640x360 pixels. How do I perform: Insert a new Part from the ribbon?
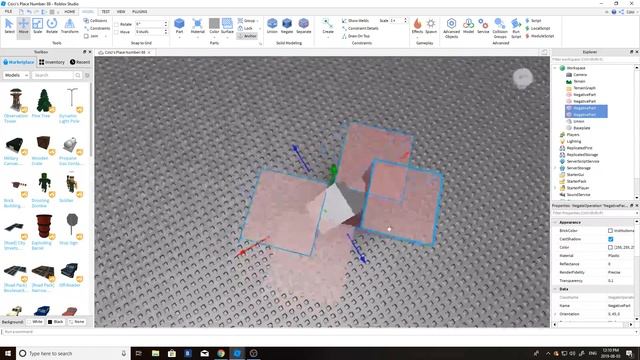179,25
